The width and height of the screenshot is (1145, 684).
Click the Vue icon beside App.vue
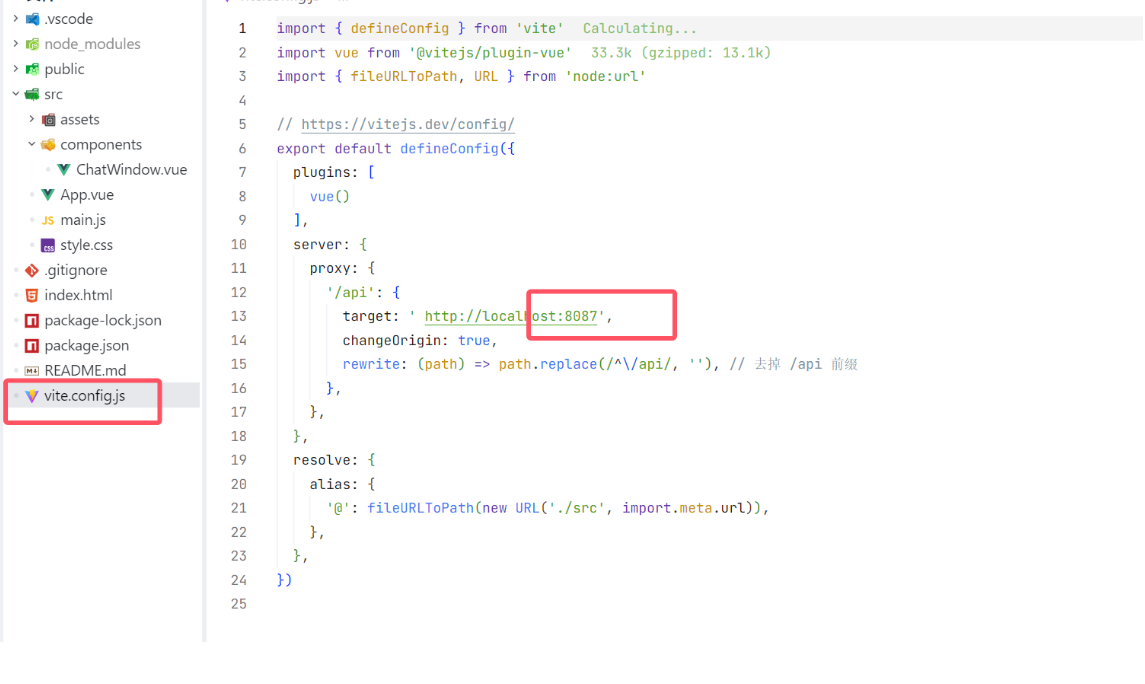point(48,195)
